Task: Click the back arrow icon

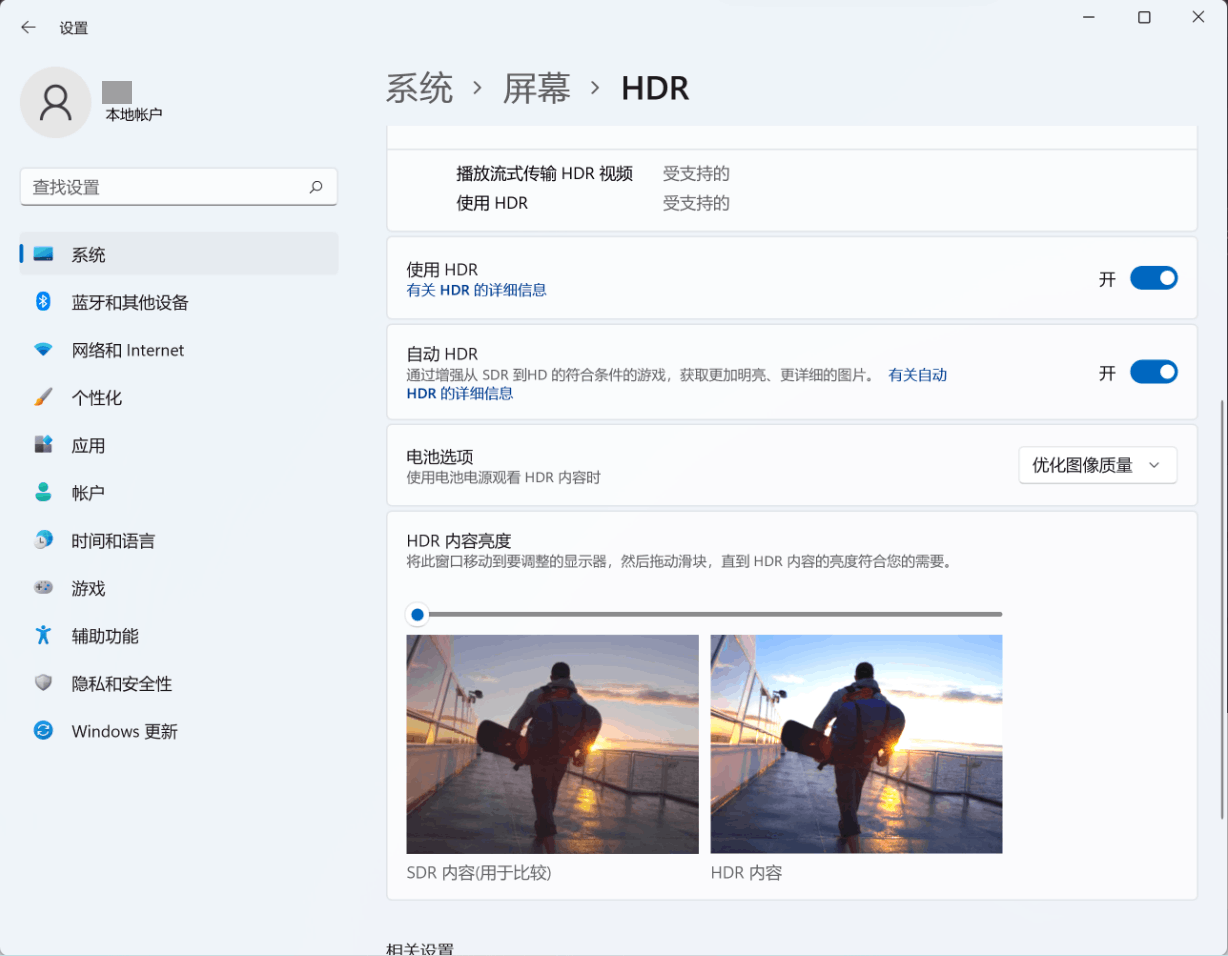Action: pos(28,27)
